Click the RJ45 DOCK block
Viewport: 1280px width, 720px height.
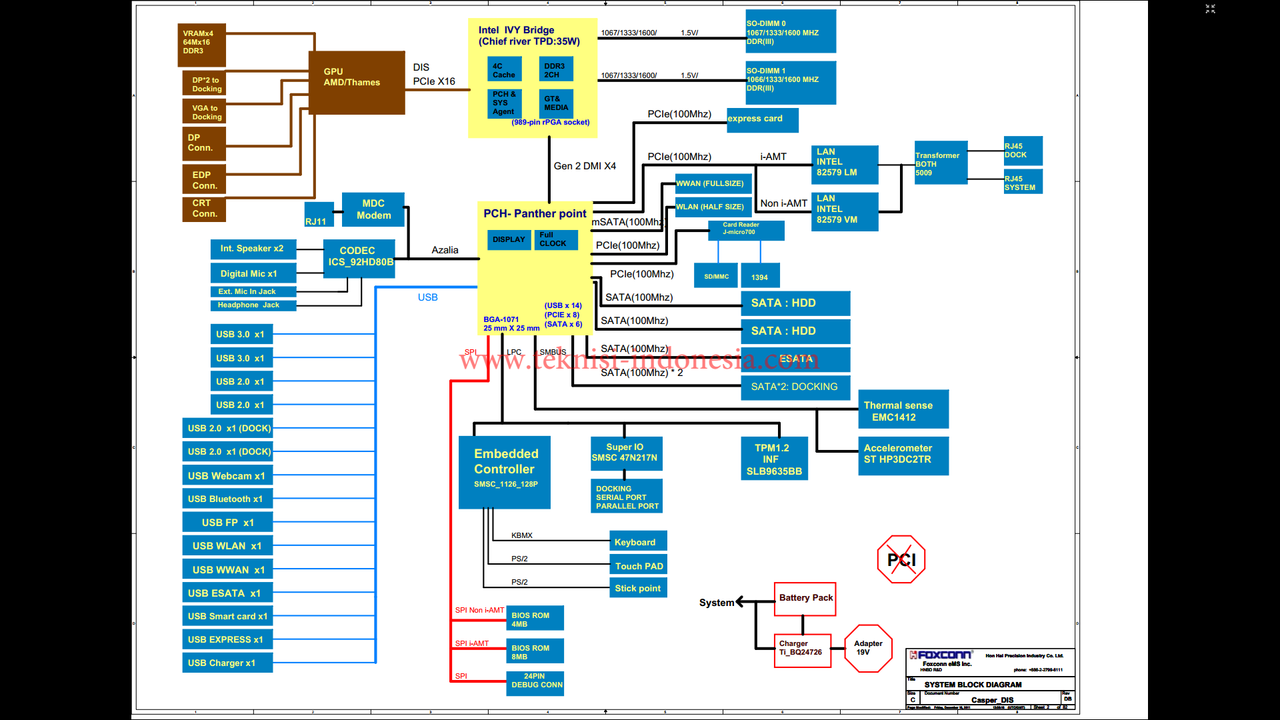(x=1023, y=151)
